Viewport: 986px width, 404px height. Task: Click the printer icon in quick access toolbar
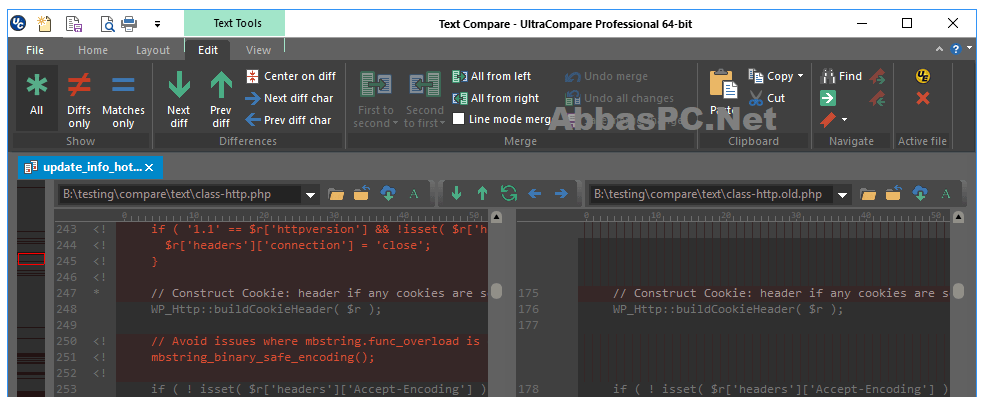pos(129,24)
